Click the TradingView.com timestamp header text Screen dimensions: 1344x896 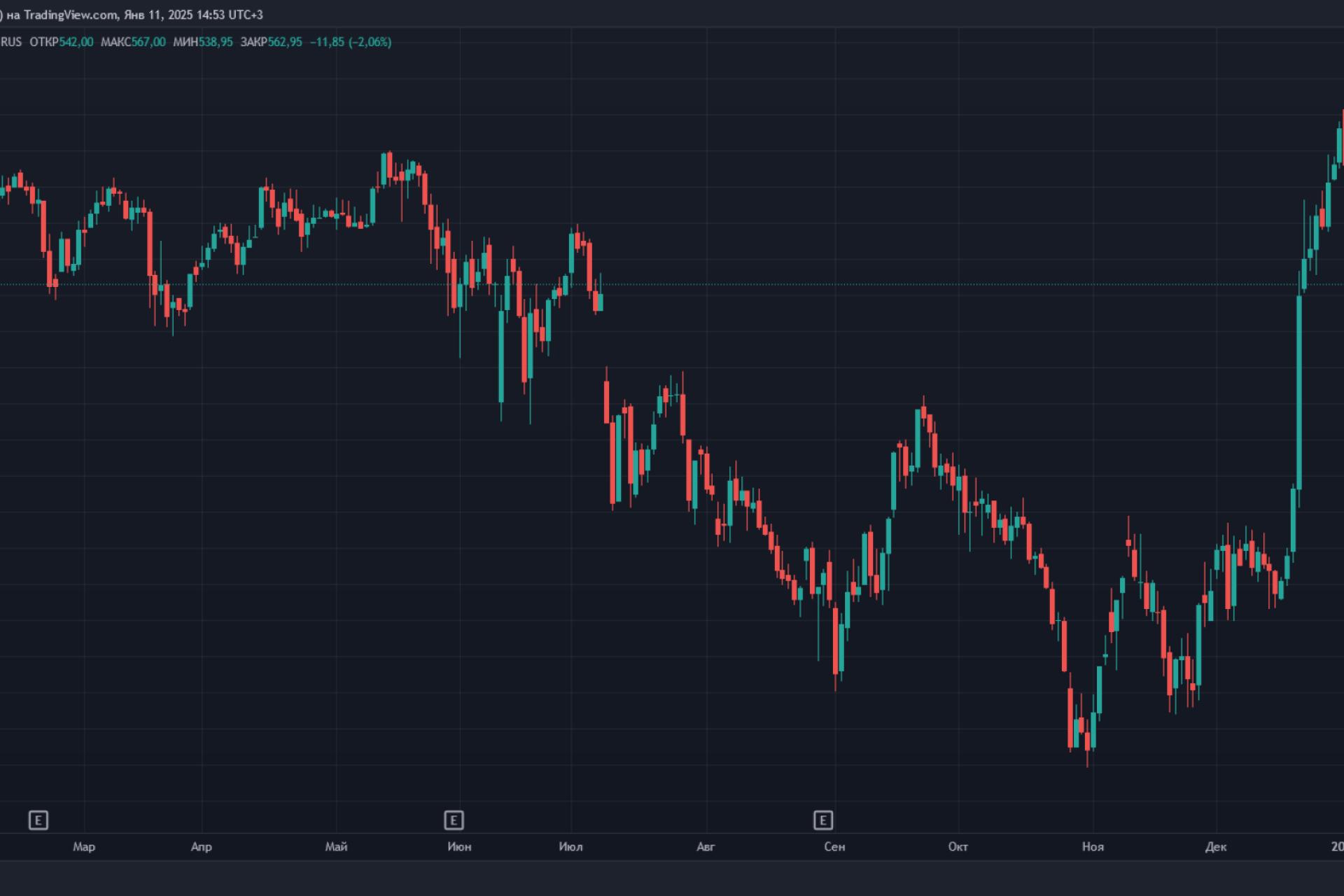pyautogui.click(x=132, y=15)
